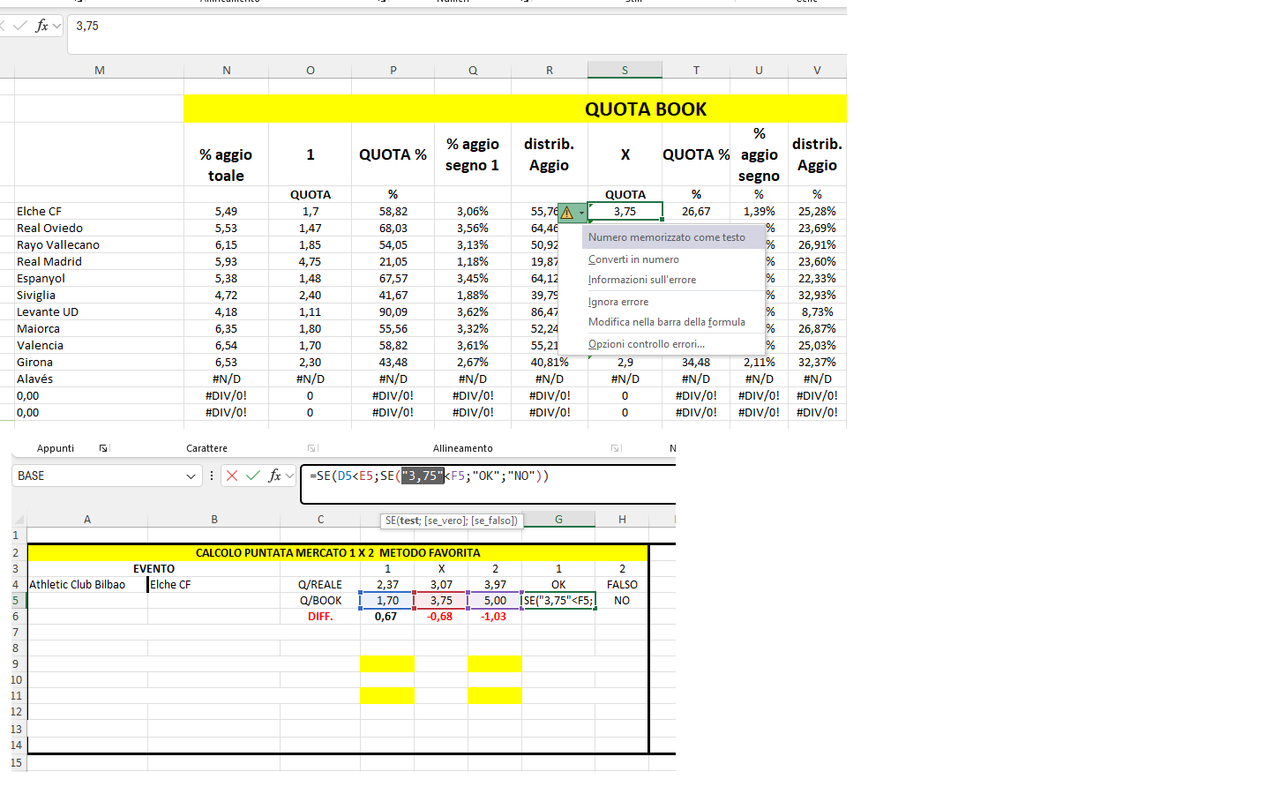Image resolution: width=1280 pixels, height=787 pixels.
Task: Click the red -1,03 difference cell
Action: 495,617
